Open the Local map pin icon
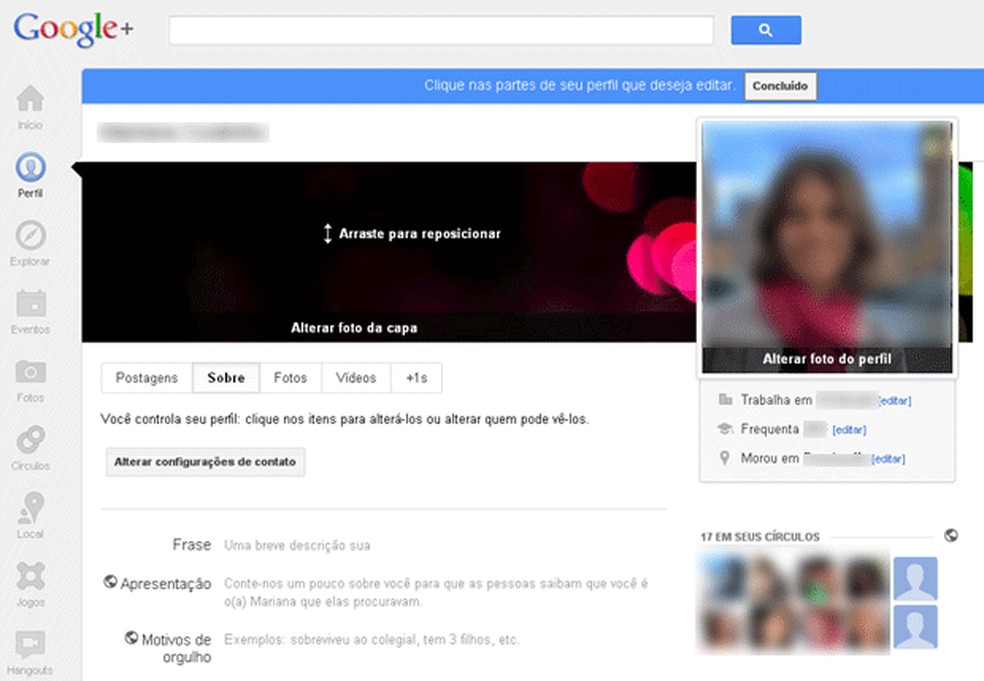Viewport: 984px width, 681px height. point(30,507)
